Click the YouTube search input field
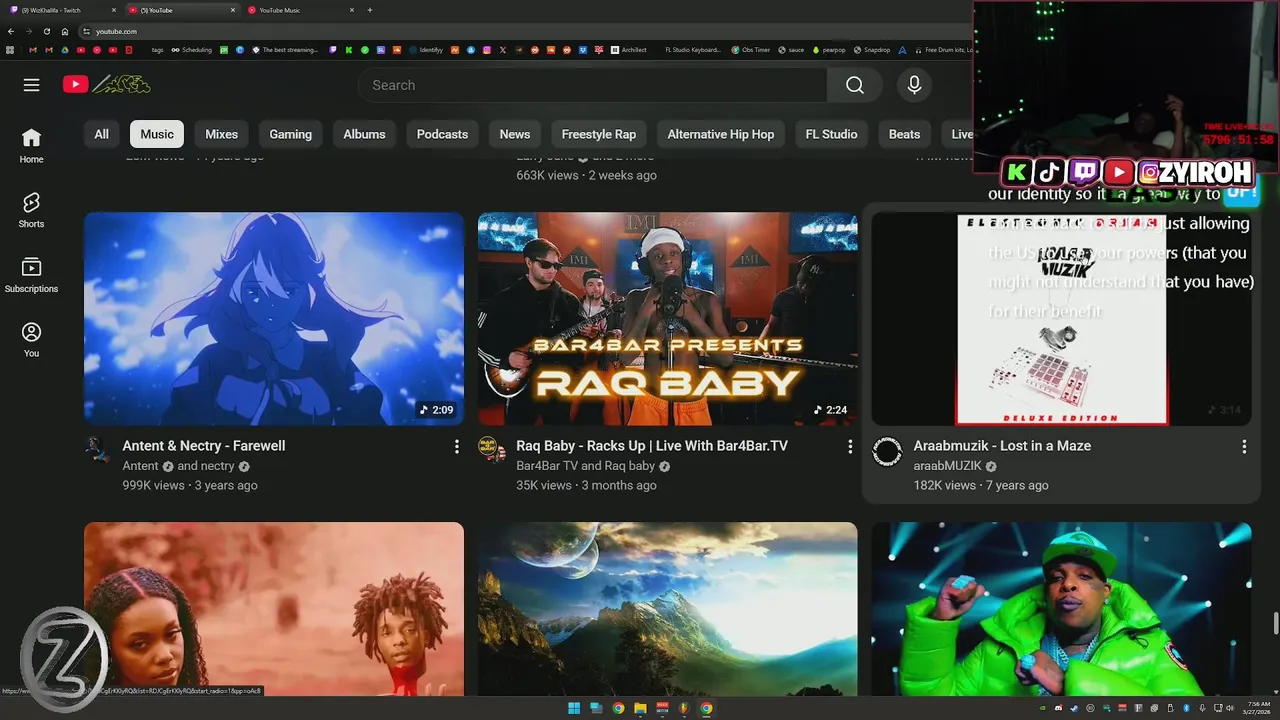The width and height of the screenshot is (1280, 720). pos(592,85)
